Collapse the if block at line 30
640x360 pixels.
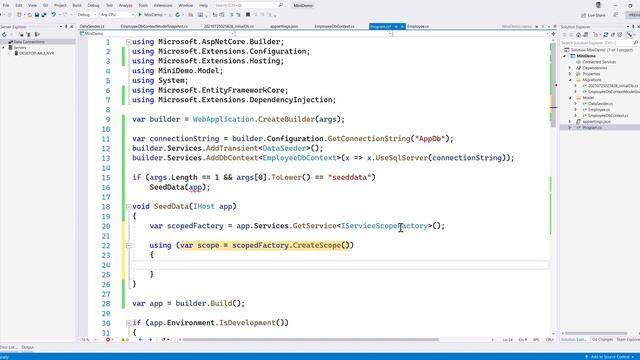point(129,323)
